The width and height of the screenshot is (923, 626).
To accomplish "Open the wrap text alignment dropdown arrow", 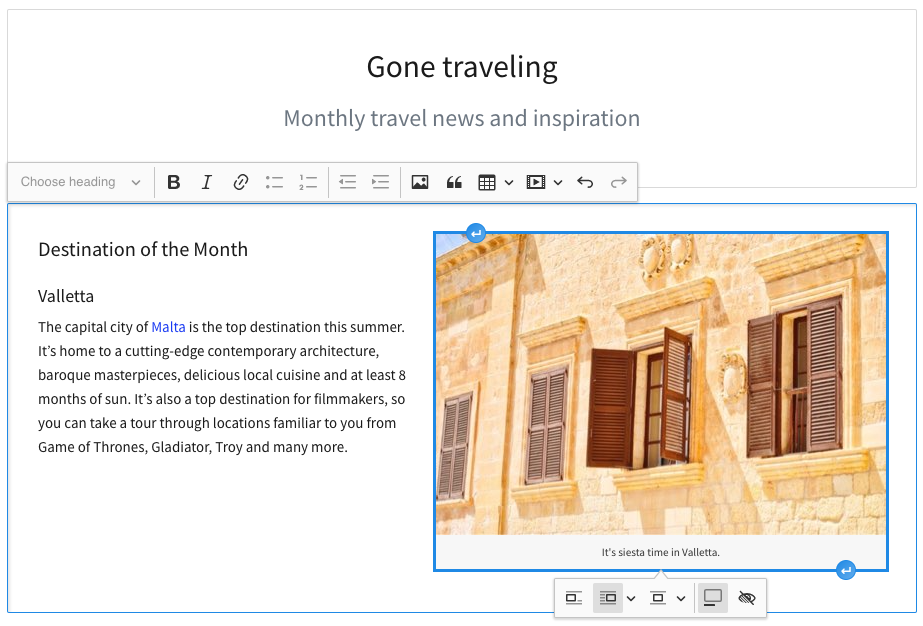I will [631, 599].
